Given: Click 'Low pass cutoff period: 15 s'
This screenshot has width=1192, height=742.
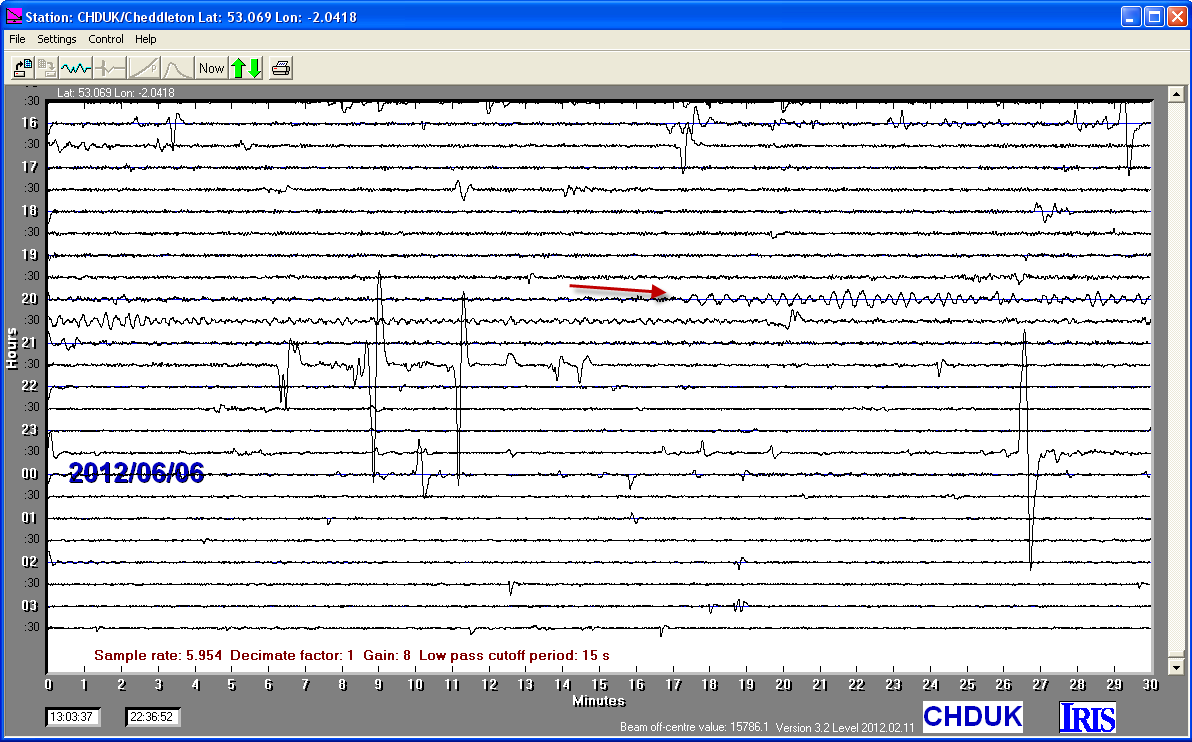Looking at the screenshot, I should click(x=514, y=655).
